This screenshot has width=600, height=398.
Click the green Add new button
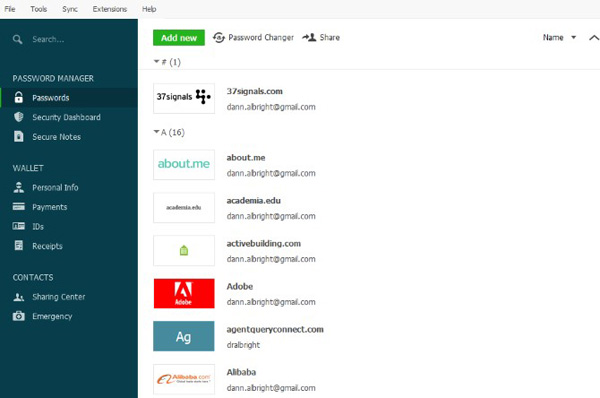(179, 38)
